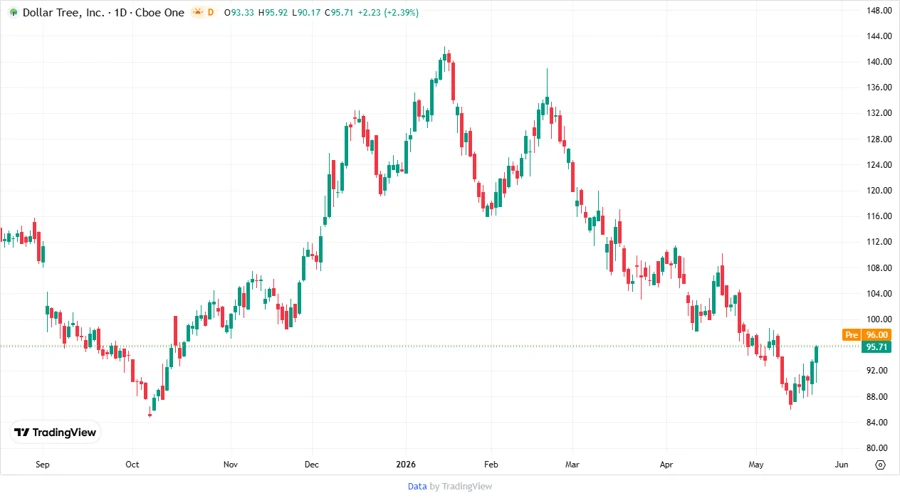Click the Apr label on time axis
The width and height of the screenshot is (900, 498).
666,464
